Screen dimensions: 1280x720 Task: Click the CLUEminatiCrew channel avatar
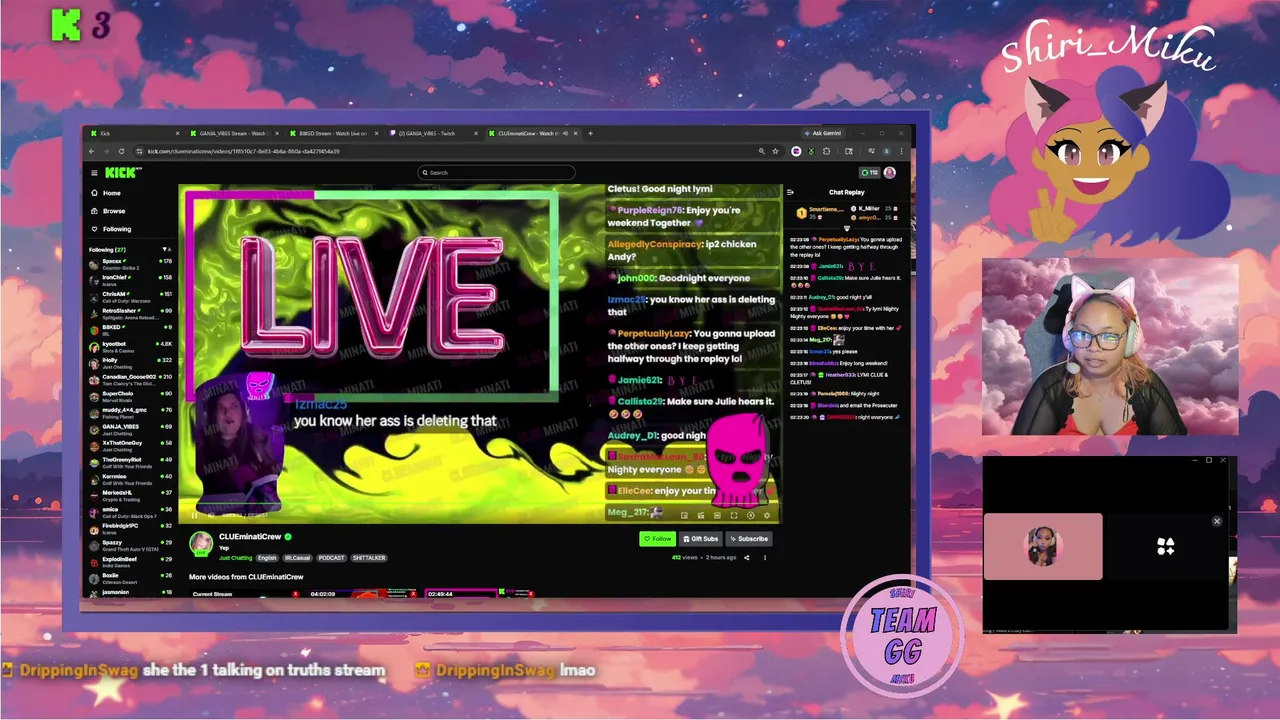pos(201,544)
